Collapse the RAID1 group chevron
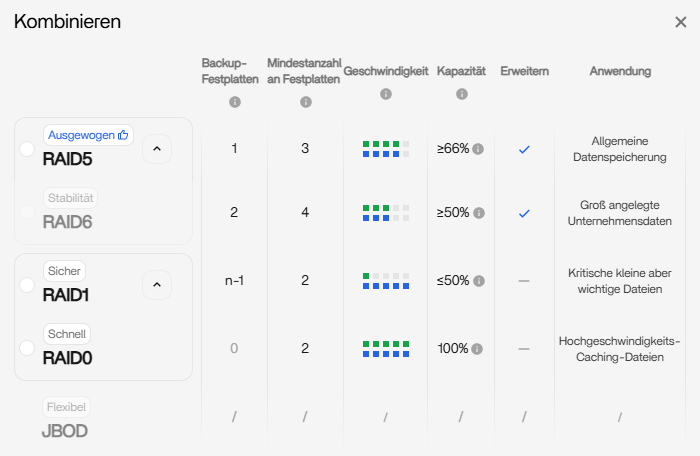Viewport: 700px width, 456px height. click(156, 285)
